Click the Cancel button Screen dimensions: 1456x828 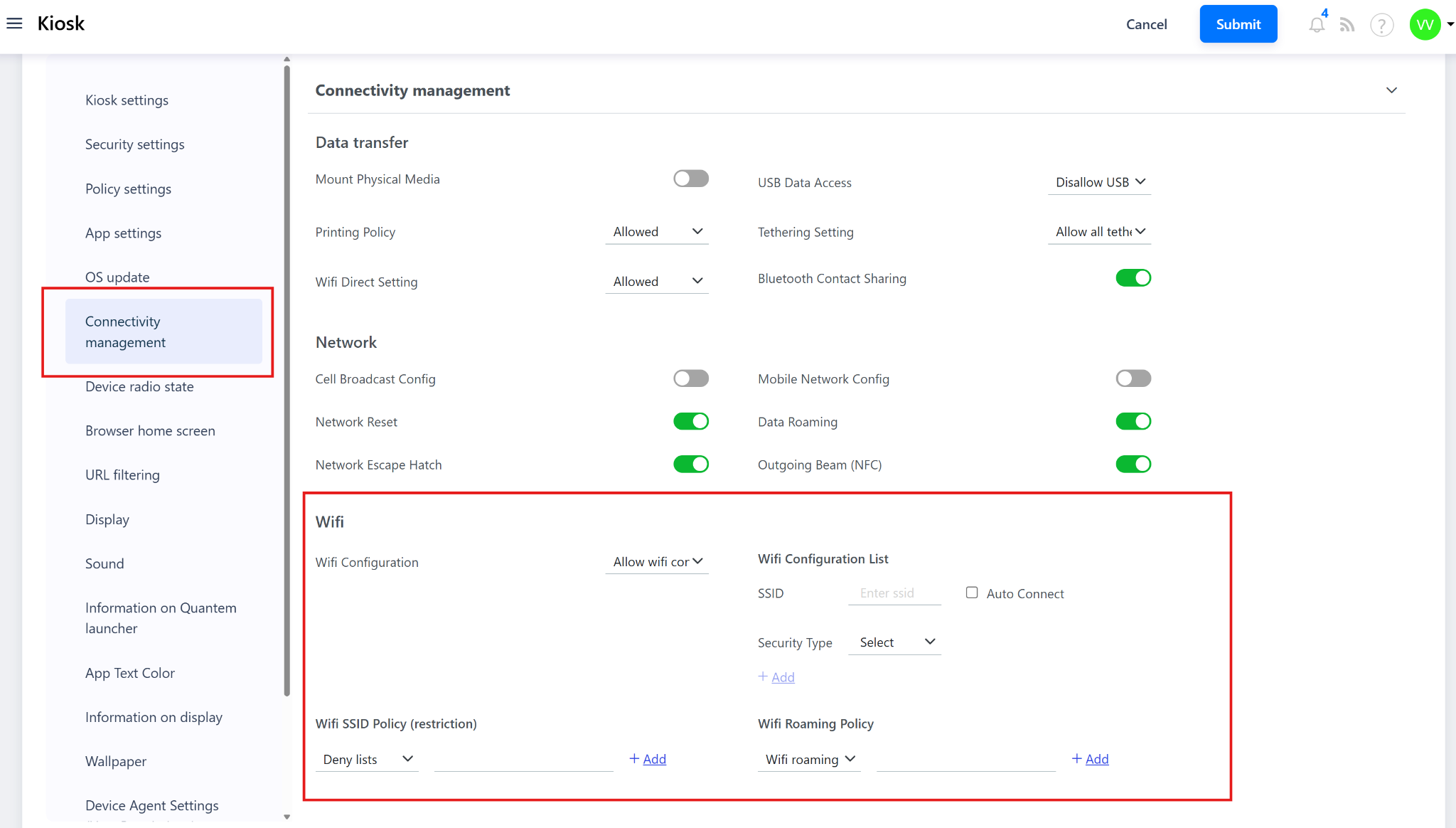1146,24
